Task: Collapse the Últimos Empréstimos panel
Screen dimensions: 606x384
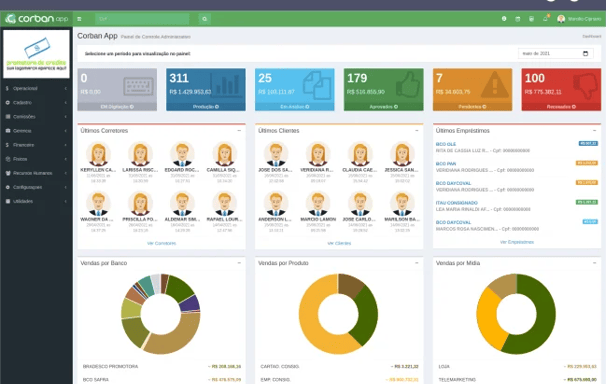Action: 594,131
